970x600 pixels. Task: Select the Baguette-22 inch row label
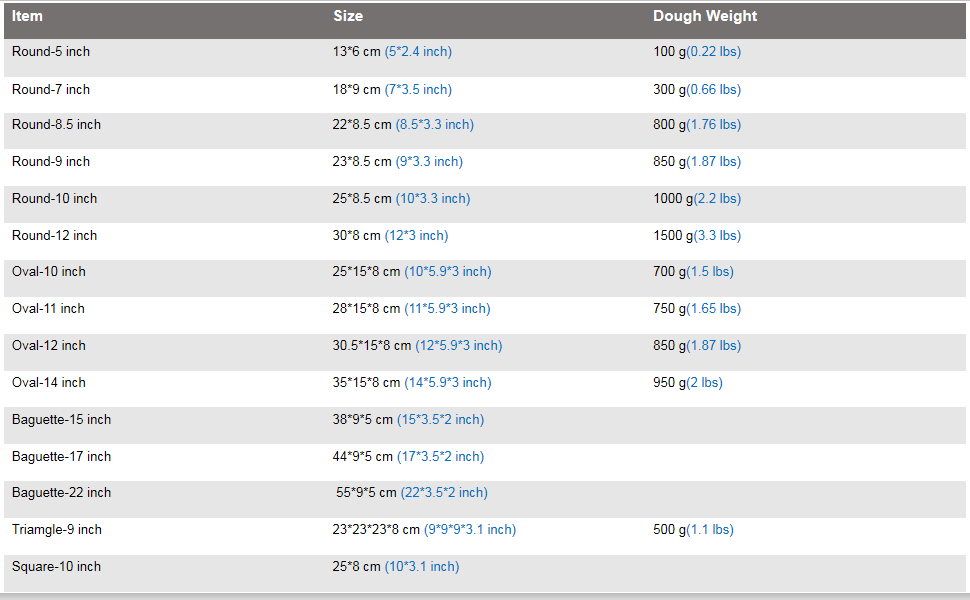[x=61, y=493]
